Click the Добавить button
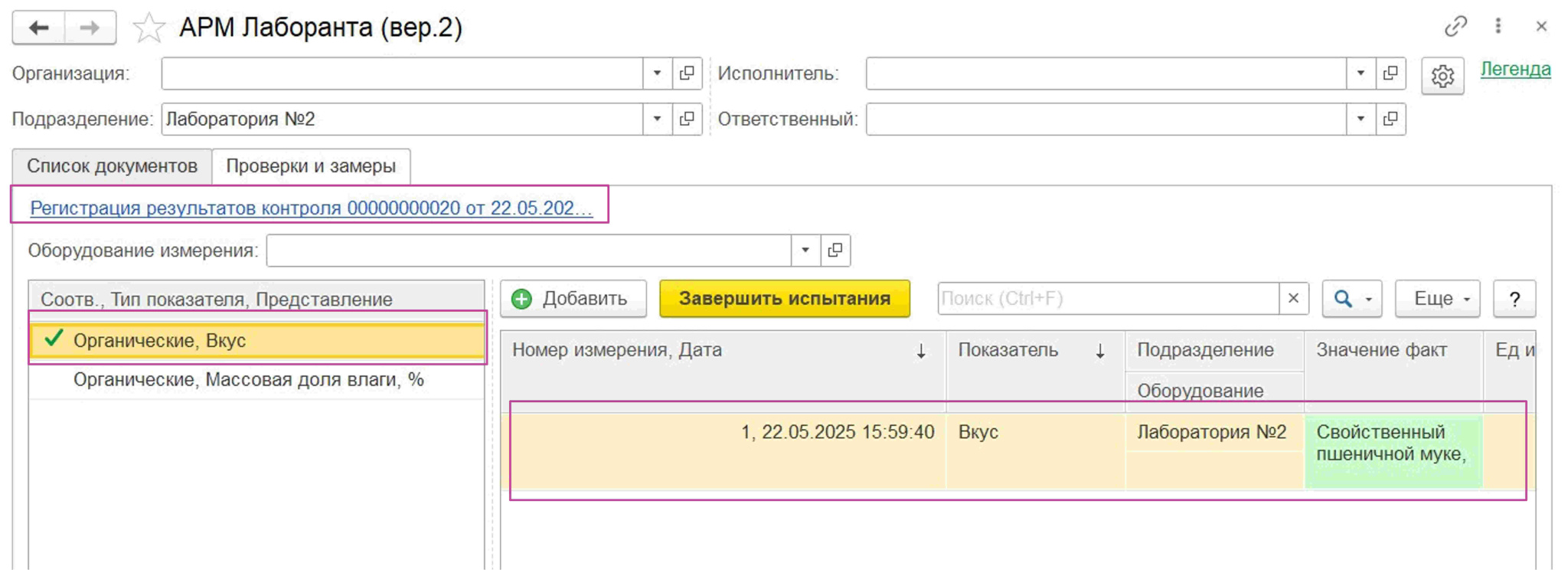1568x570 pixels. coord(573,299)
